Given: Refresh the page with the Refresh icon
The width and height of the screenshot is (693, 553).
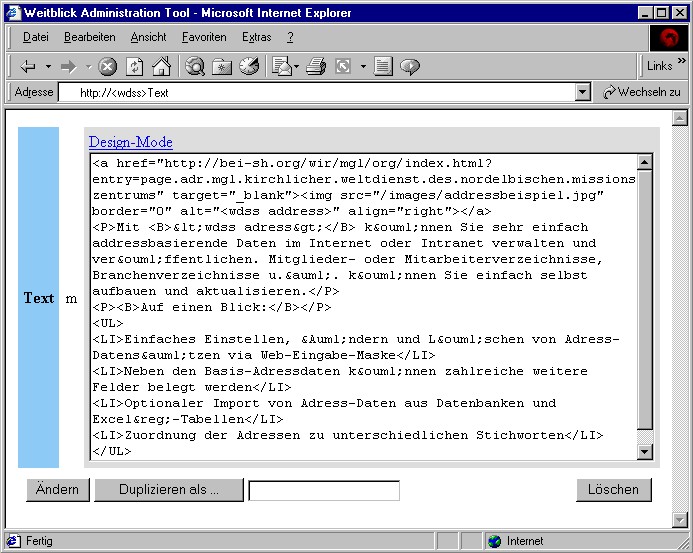Looking at the screenshot, I should (134, 67).
